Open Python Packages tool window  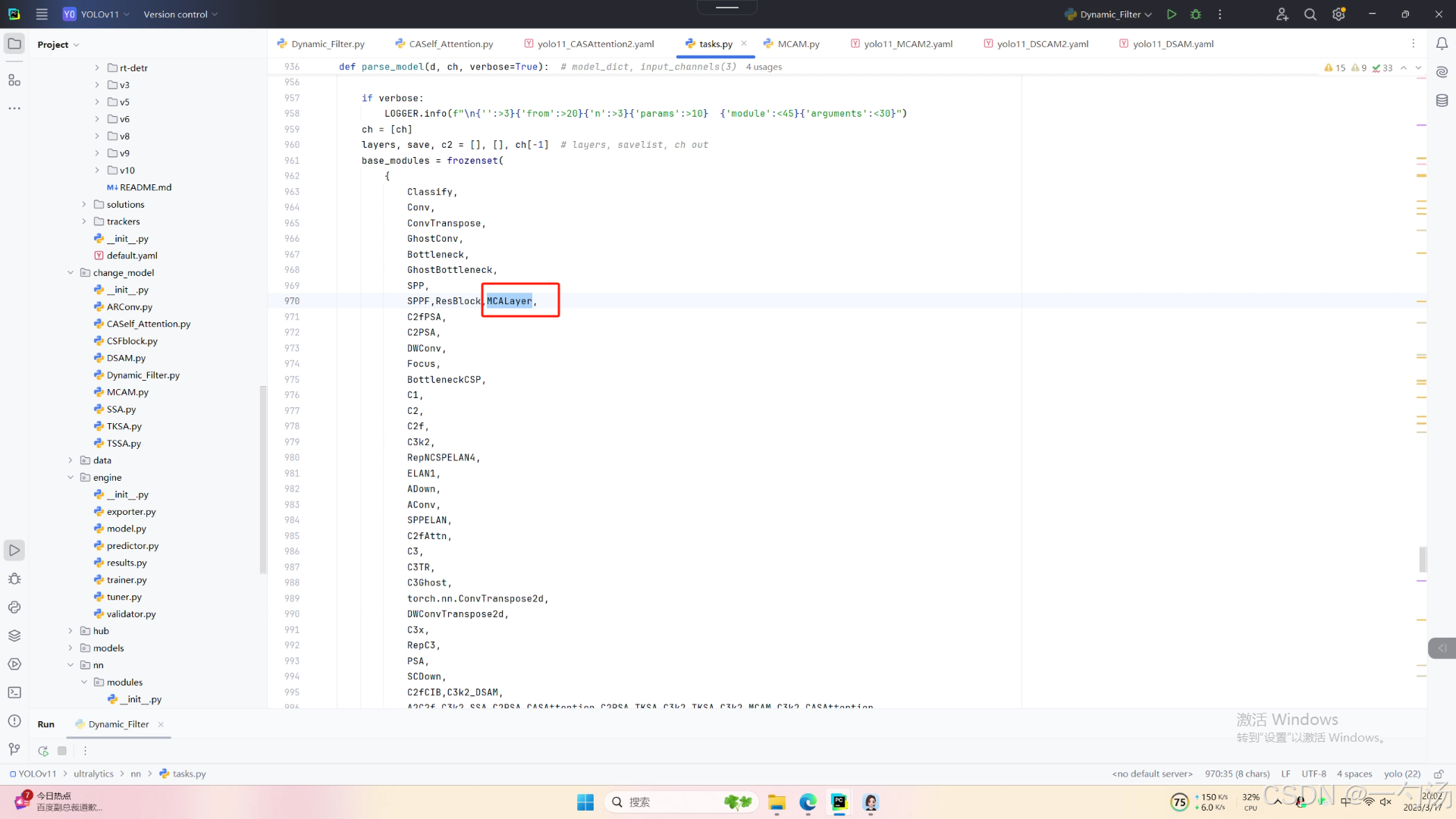click(x=14, y=635)
